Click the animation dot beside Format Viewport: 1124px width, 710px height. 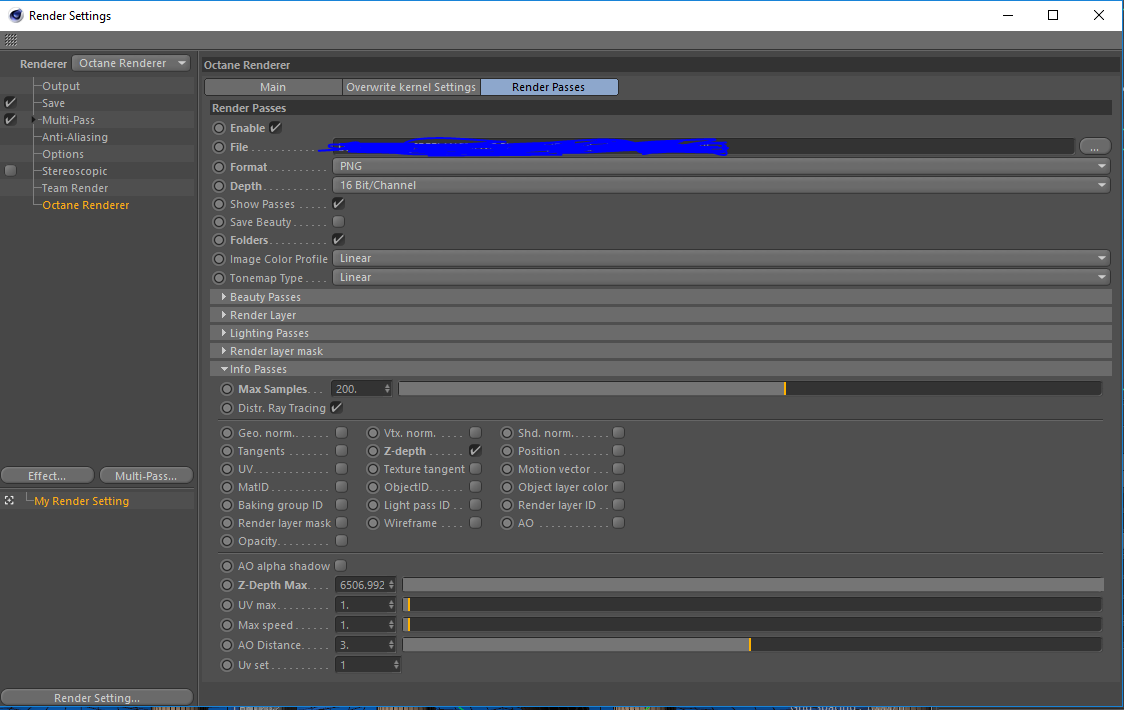(x=219, y=166)
